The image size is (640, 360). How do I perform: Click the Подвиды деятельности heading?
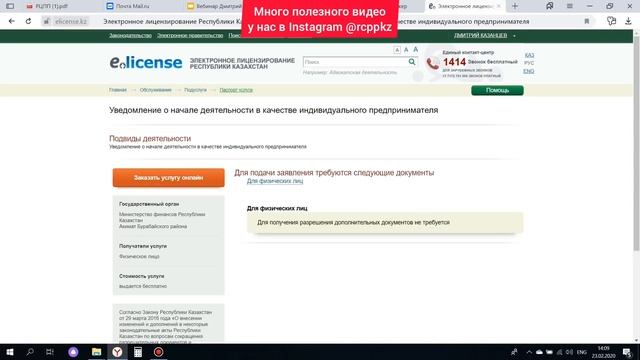[x=150, y=138]
